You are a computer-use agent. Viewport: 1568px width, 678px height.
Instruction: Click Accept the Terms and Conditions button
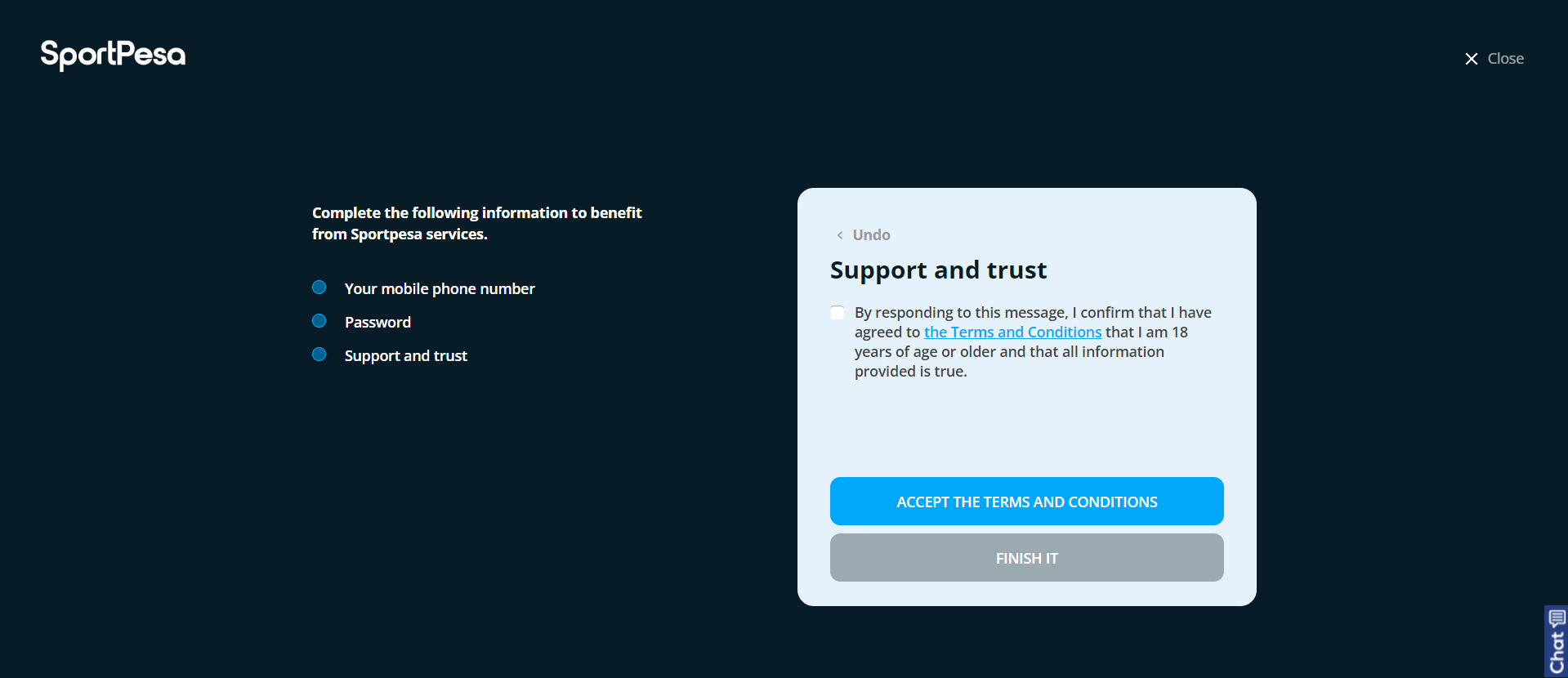pyautogui.click(x=1027, y=502)
